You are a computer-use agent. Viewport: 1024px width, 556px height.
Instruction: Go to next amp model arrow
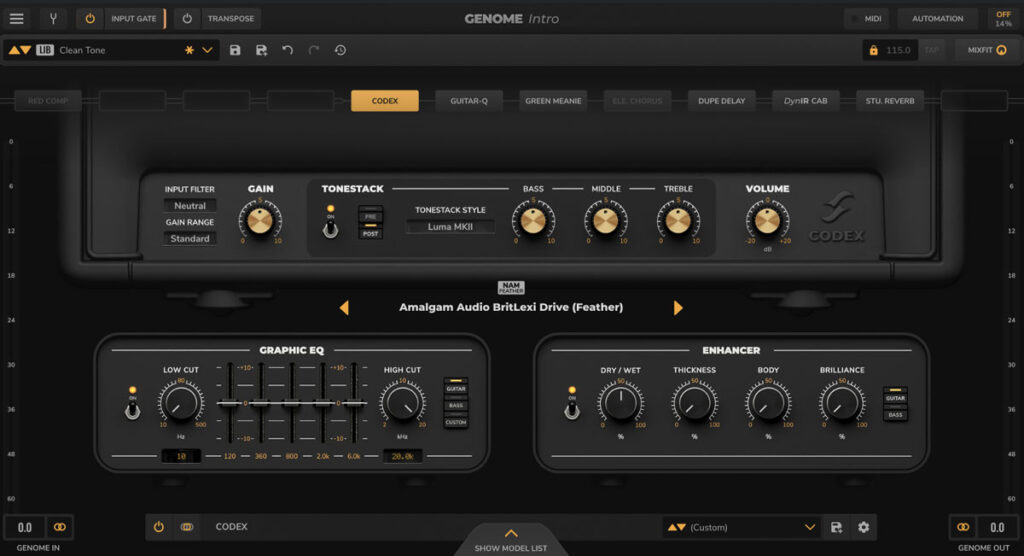point(678,307)
